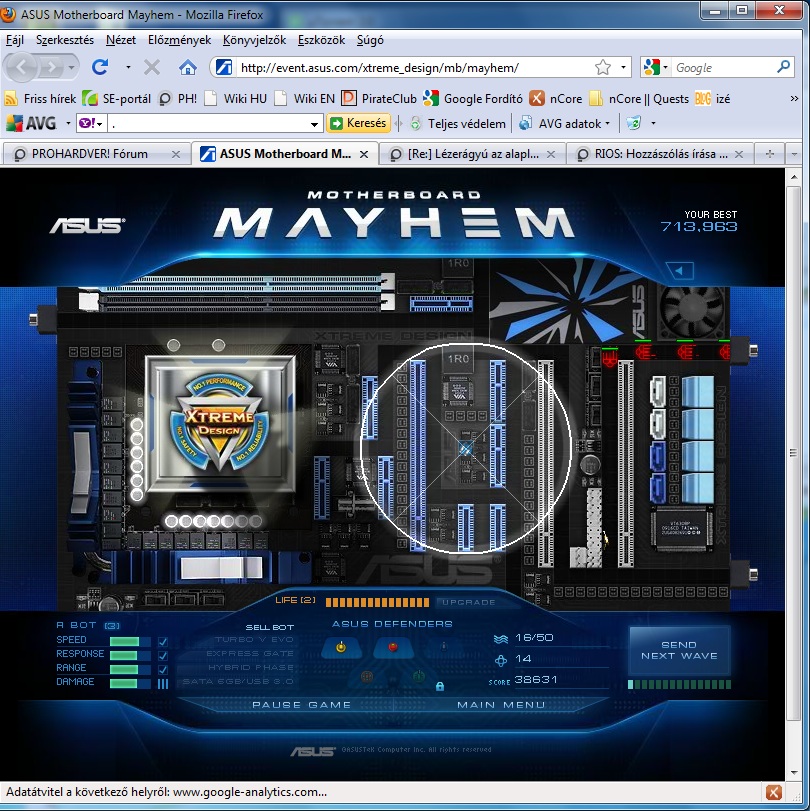
Task: Toggle the RANGE upgrade checkbox
Action: [163, 670]
